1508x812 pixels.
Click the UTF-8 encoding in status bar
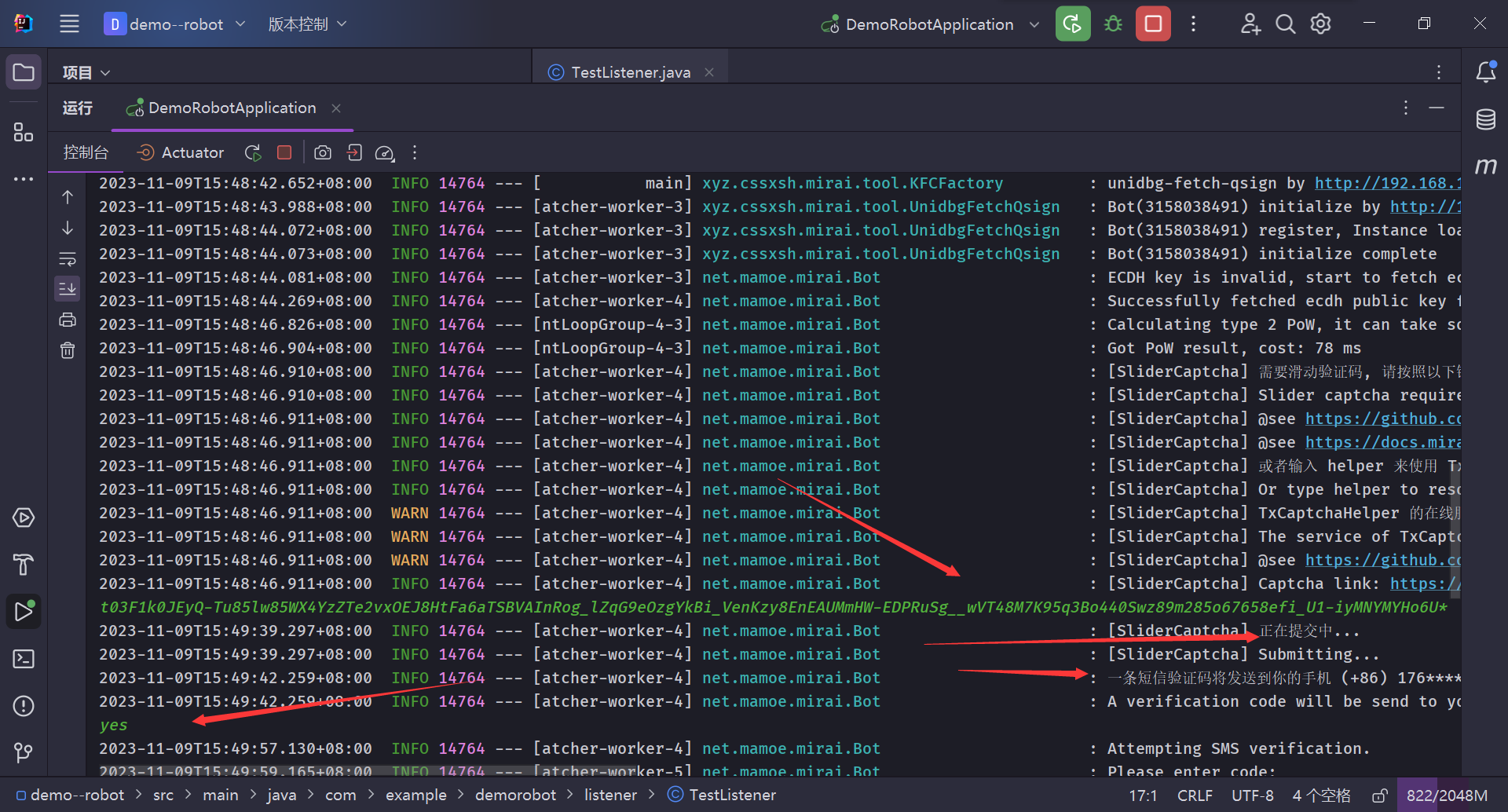[1252, 796]
